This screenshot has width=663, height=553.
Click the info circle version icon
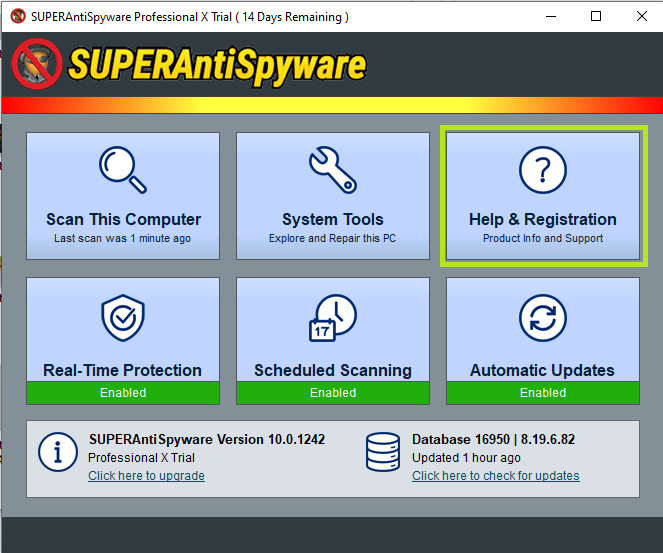[58, 452]
